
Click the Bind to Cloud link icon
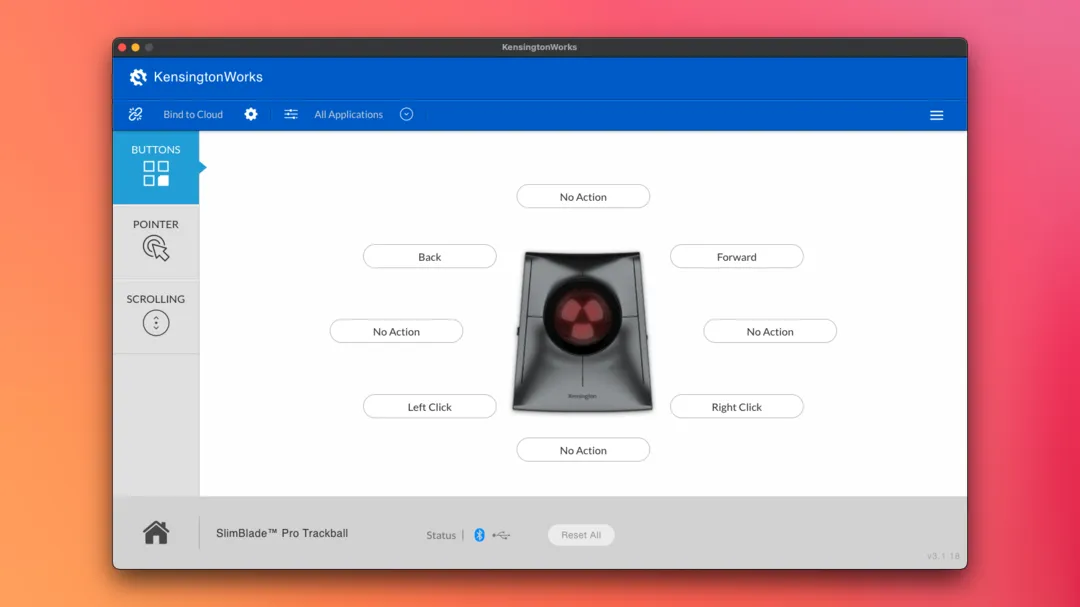click(x=136, y=114)
